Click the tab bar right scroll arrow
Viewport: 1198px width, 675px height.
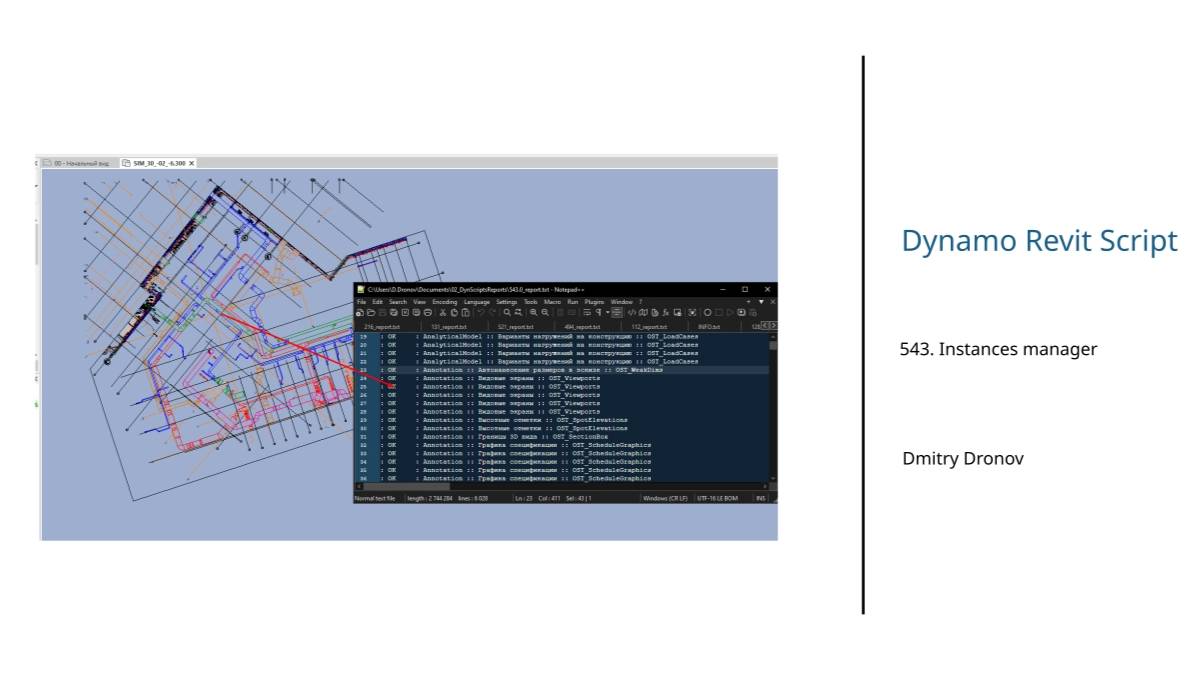point(773,326)
